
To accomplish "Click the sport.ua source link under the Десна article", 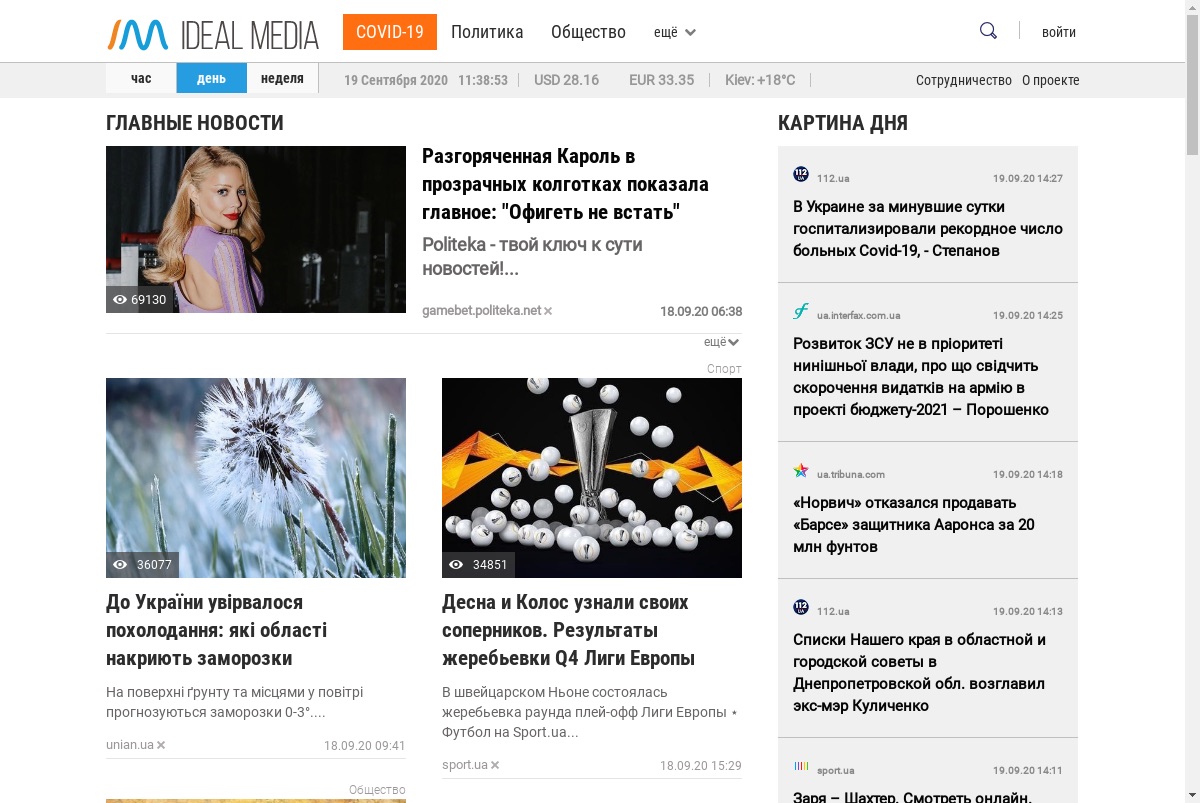I will coord(465,765).
